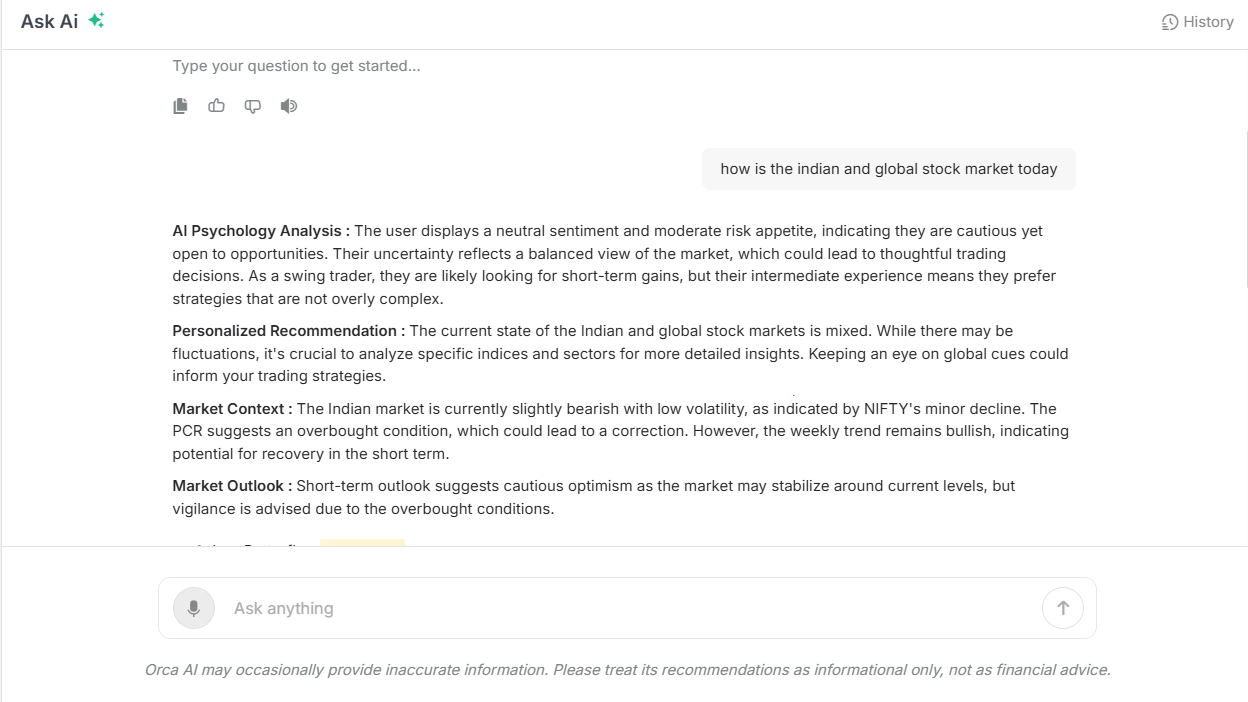Click the AI Psychology Analysis heading

coord(261,231)
